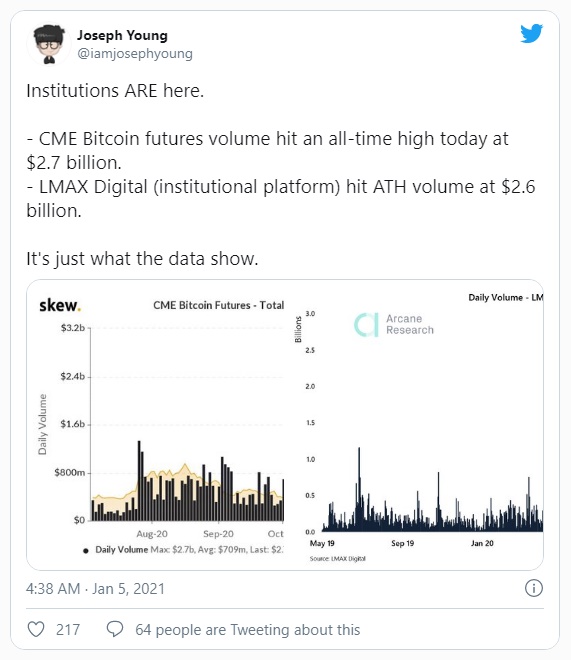Screen dimensions: 571x660
Task: Open the CME Bitcoin Futures chart image
Action: pos(160,425)
